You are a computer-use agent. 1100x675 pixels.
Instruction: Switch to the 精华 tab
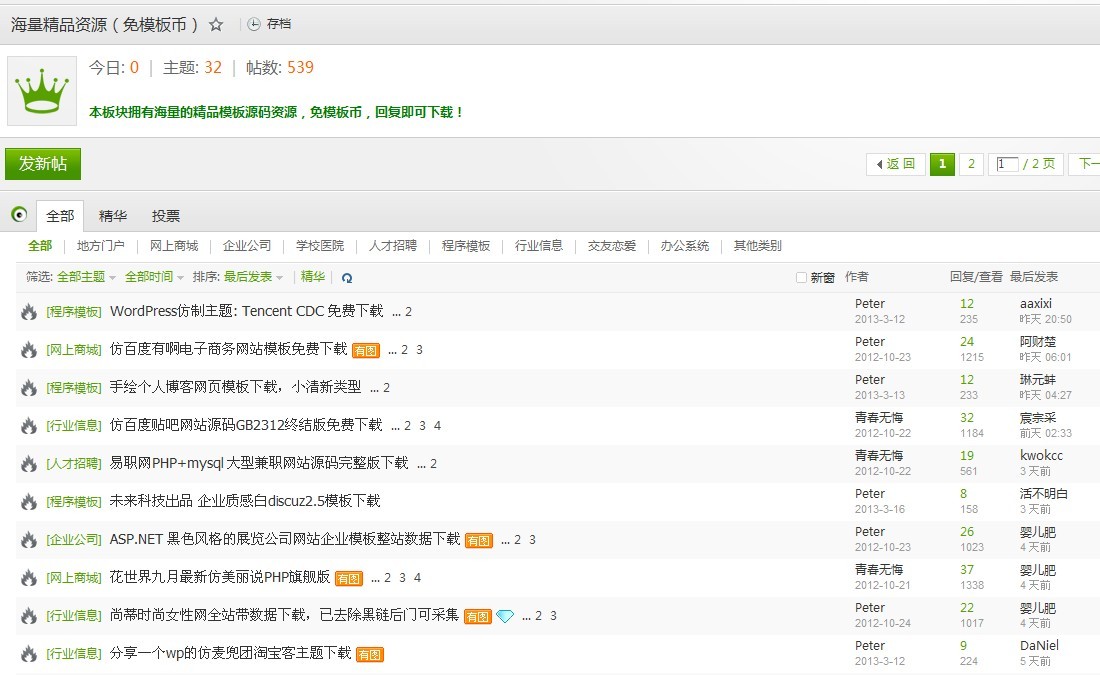pos(113,216)
